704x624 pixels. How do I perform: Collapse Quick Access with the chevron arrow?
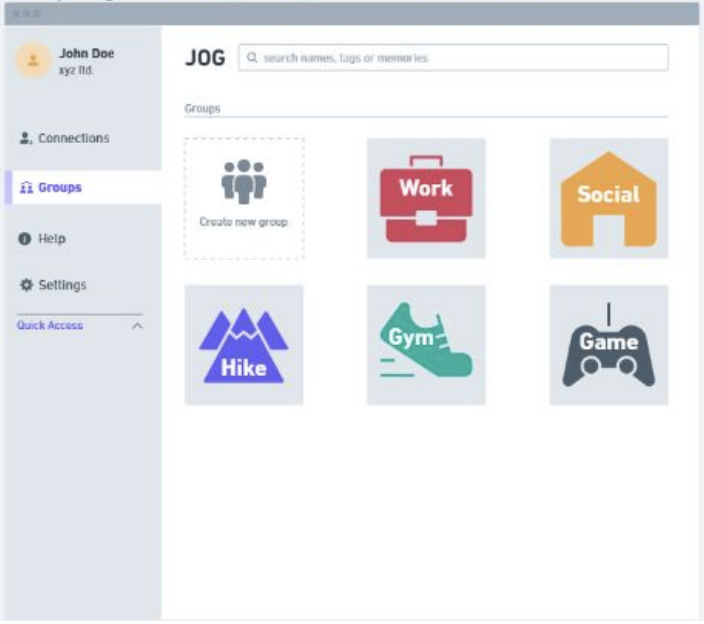pyautogui.click(x=137, y=326)
